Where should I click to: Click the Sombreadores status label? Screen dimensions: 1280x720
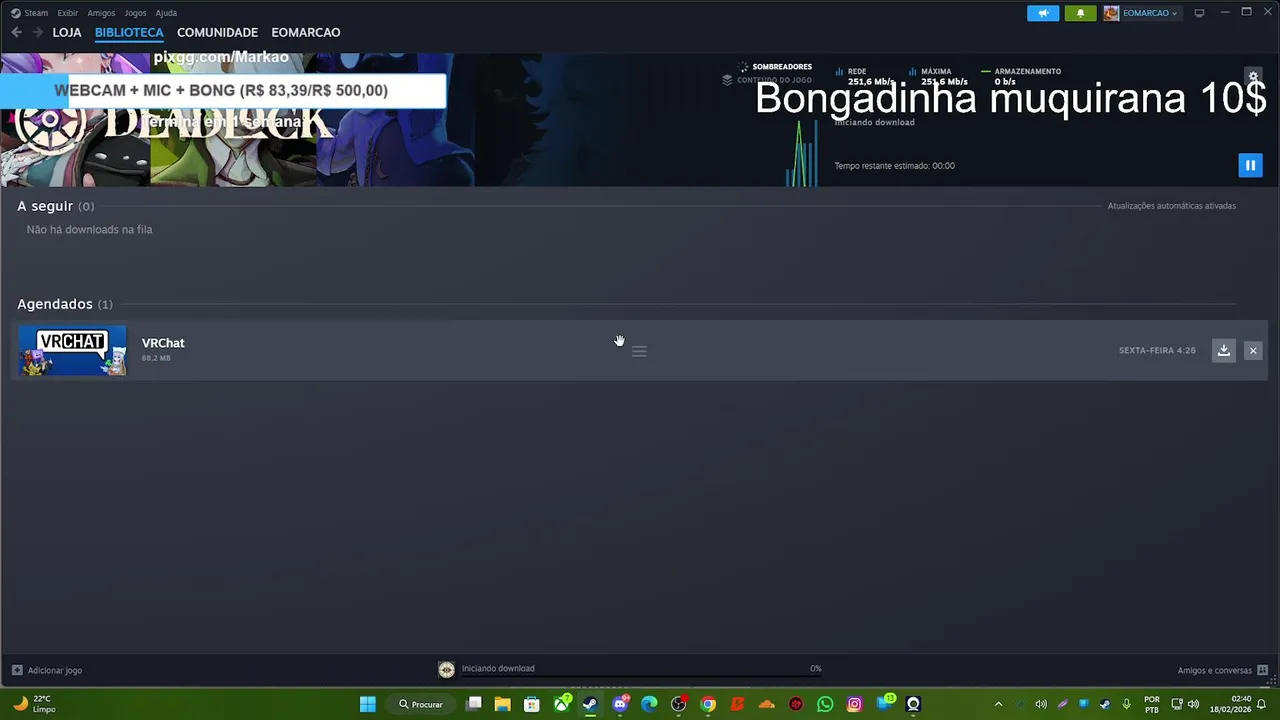click(x=782, y=67)
